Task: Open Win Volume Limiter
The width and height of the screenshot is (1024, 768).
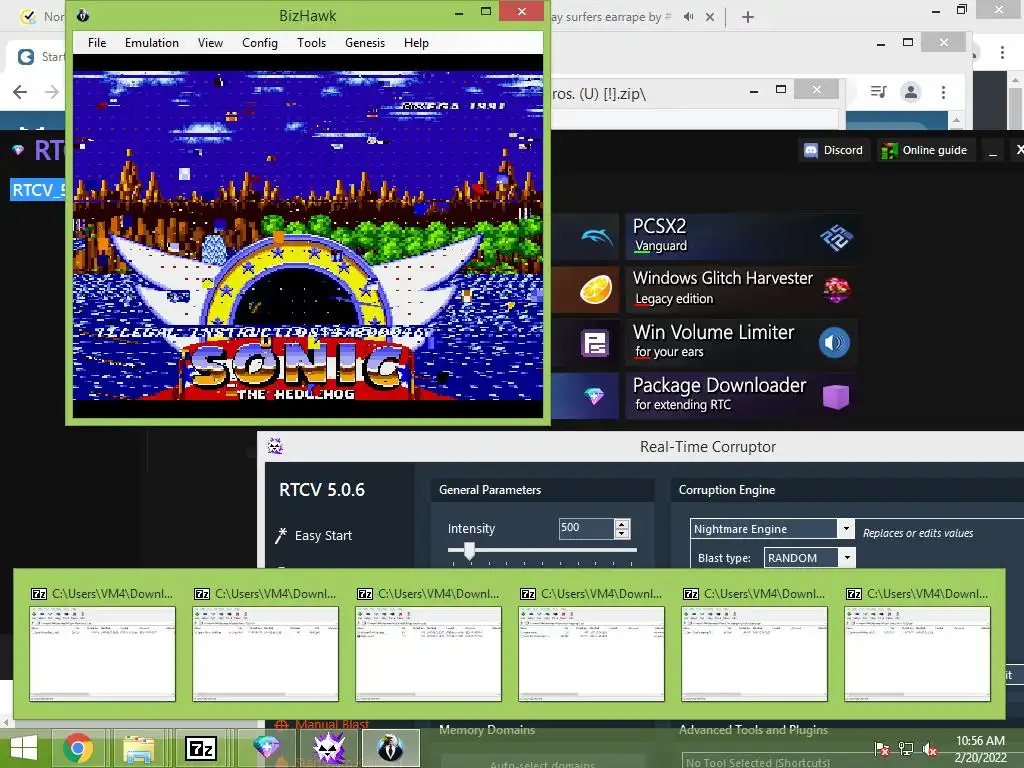Action: click(x=741, y=342)
